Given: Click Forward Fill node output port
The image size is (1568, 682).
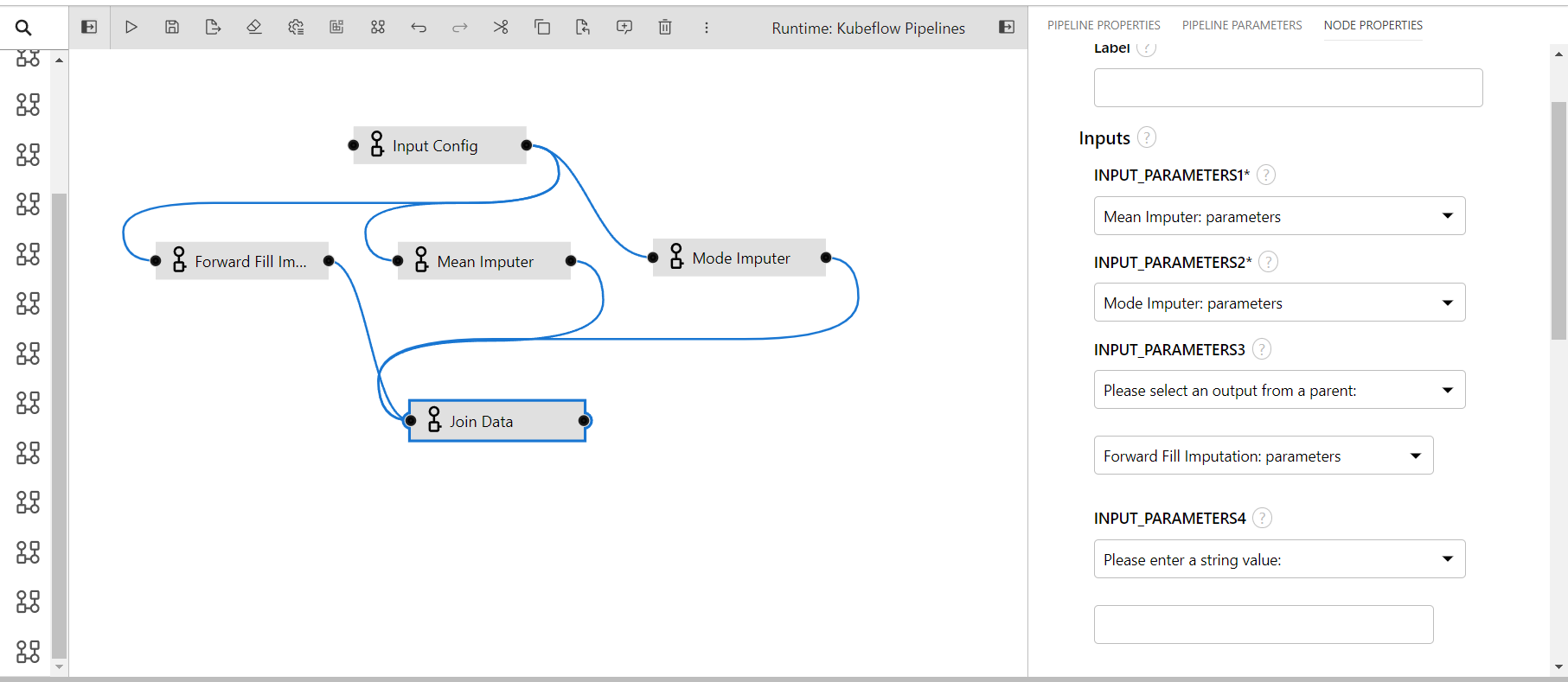Looking at the screenshot, I should [329, 261].
